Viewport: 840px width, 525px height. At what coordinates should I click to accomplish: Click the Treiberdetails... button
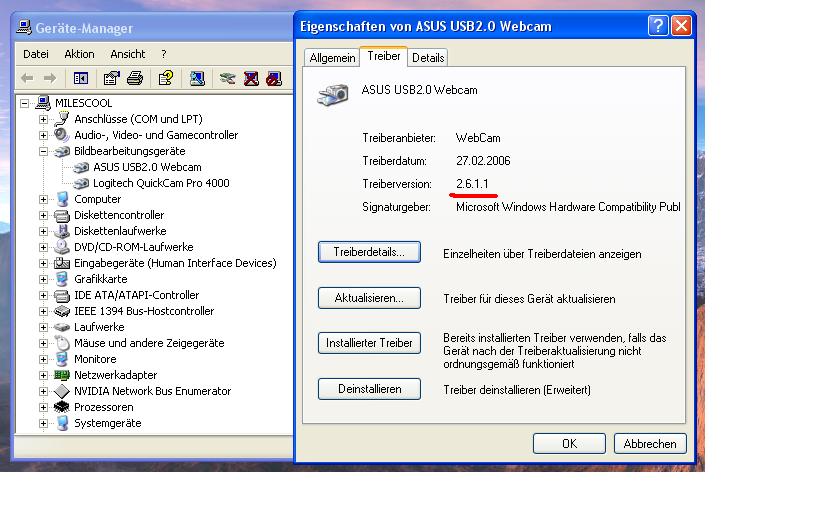[369, 252]
